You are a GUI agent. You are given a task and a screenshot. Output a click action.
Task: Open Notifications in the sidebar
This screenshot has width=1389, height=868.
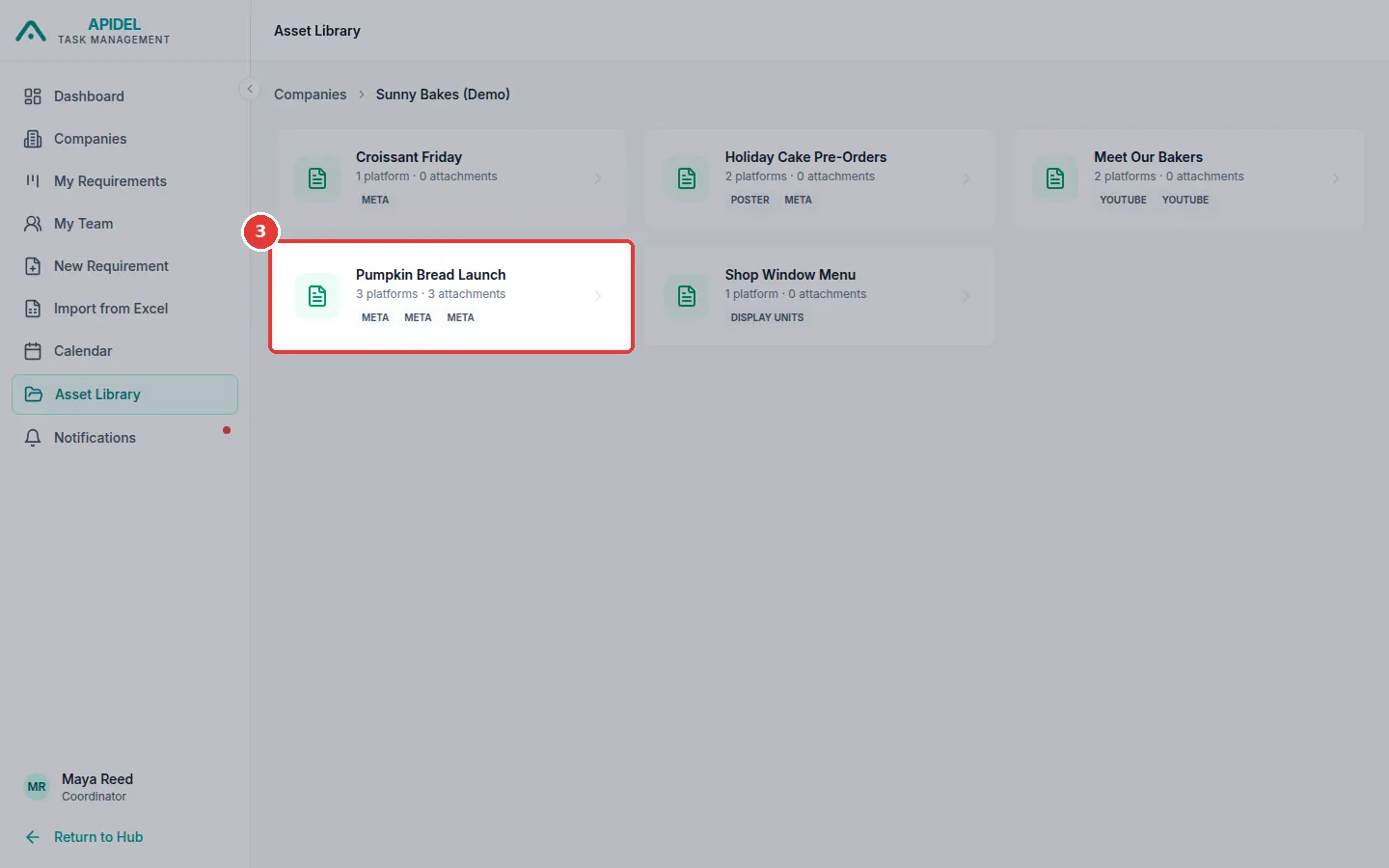124,438
